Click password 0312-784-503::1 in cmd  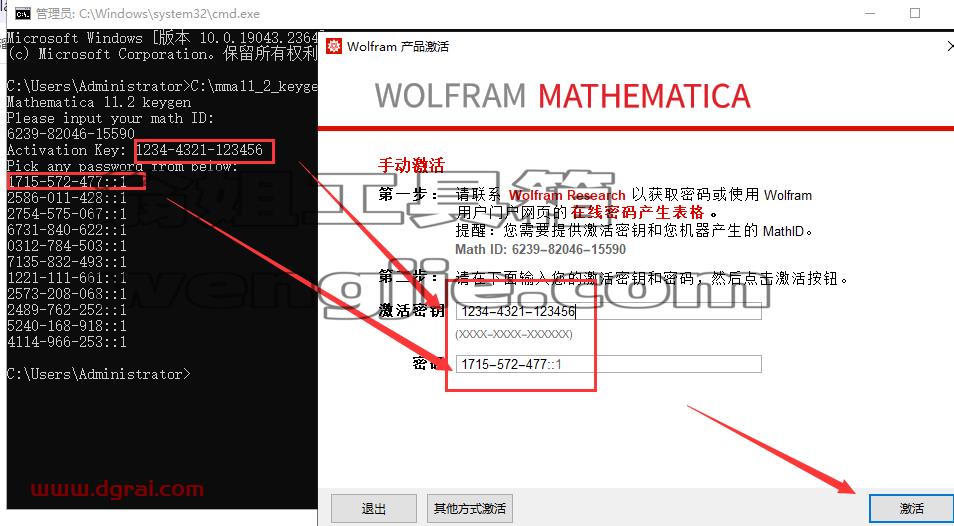tap(67, 246)
